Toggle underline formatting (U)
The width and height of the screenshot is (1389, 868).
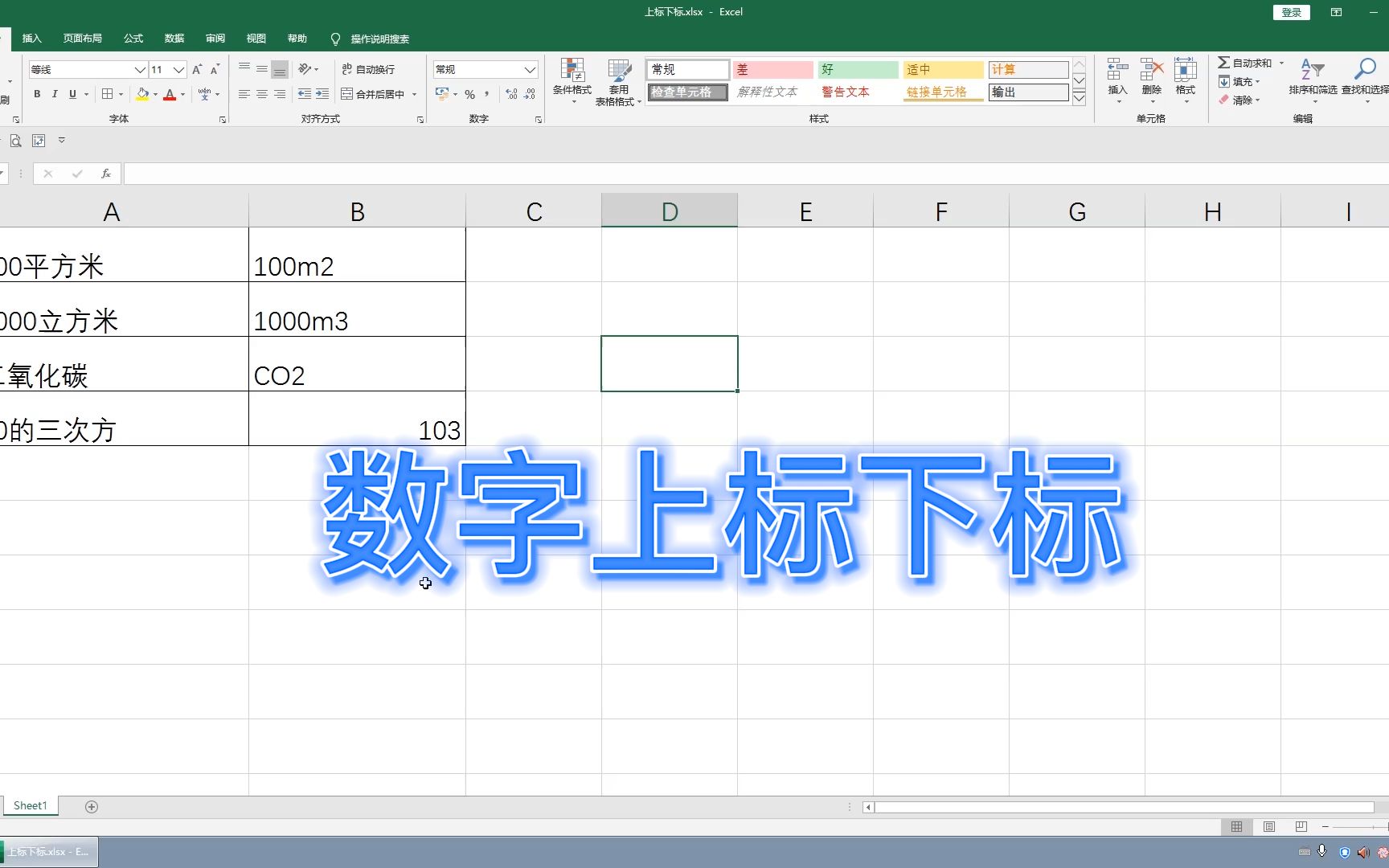72,94
